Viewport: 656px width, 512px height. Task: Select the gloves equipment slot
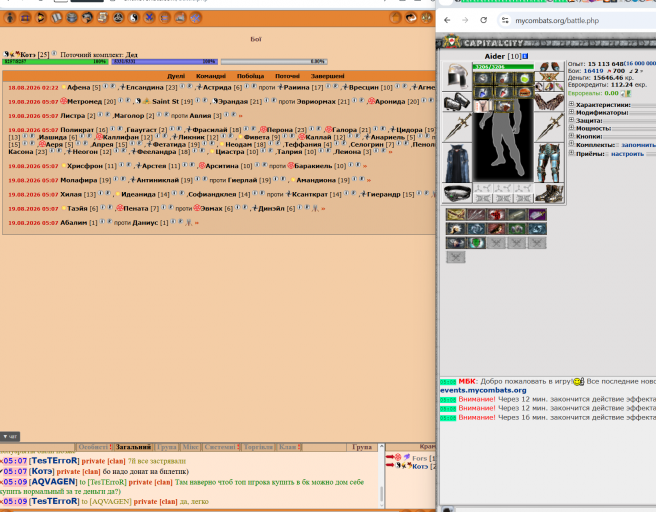pyautogui.click(x=549, y=102)
